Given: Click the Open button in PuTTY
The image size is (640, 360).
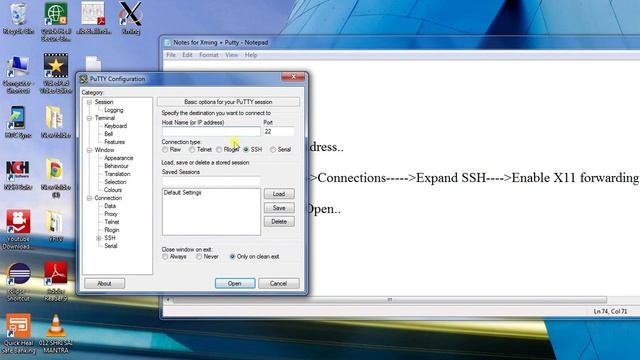Looking at the screenshot, I should (235, 283).
